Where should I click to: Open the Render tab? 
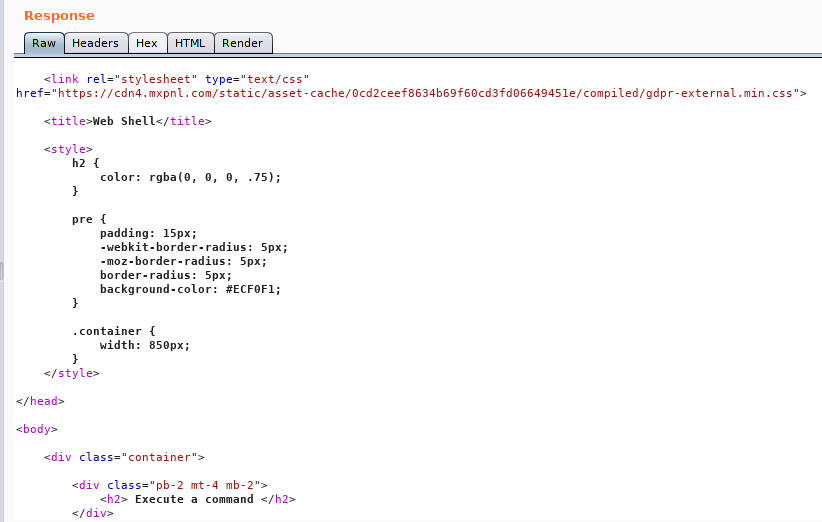pos(243,43)
